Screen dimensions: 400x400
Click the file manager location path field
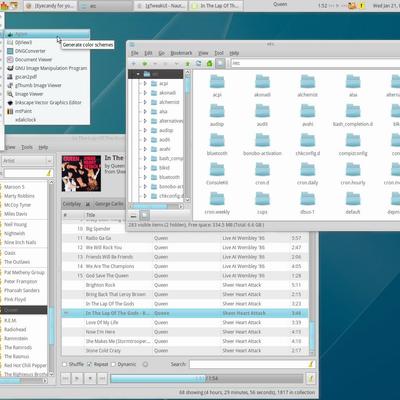click(x=315, y=63)
